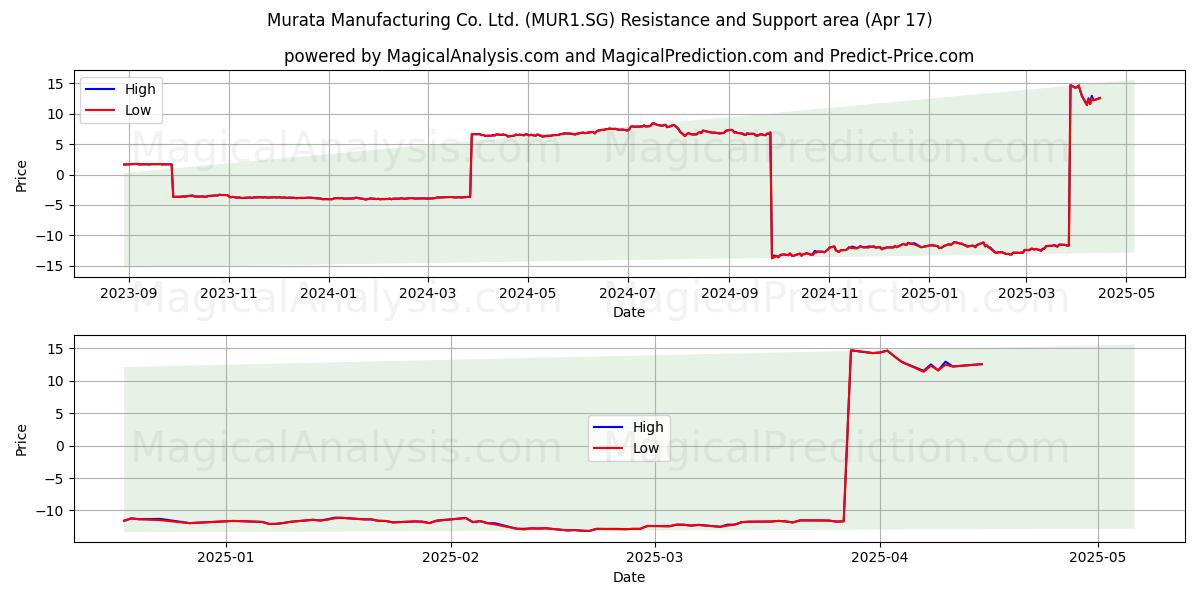Screen dimensions: 1200x600
Task: Click the '2023-11' x-axis label in top chart
Action: click(229, 293)
